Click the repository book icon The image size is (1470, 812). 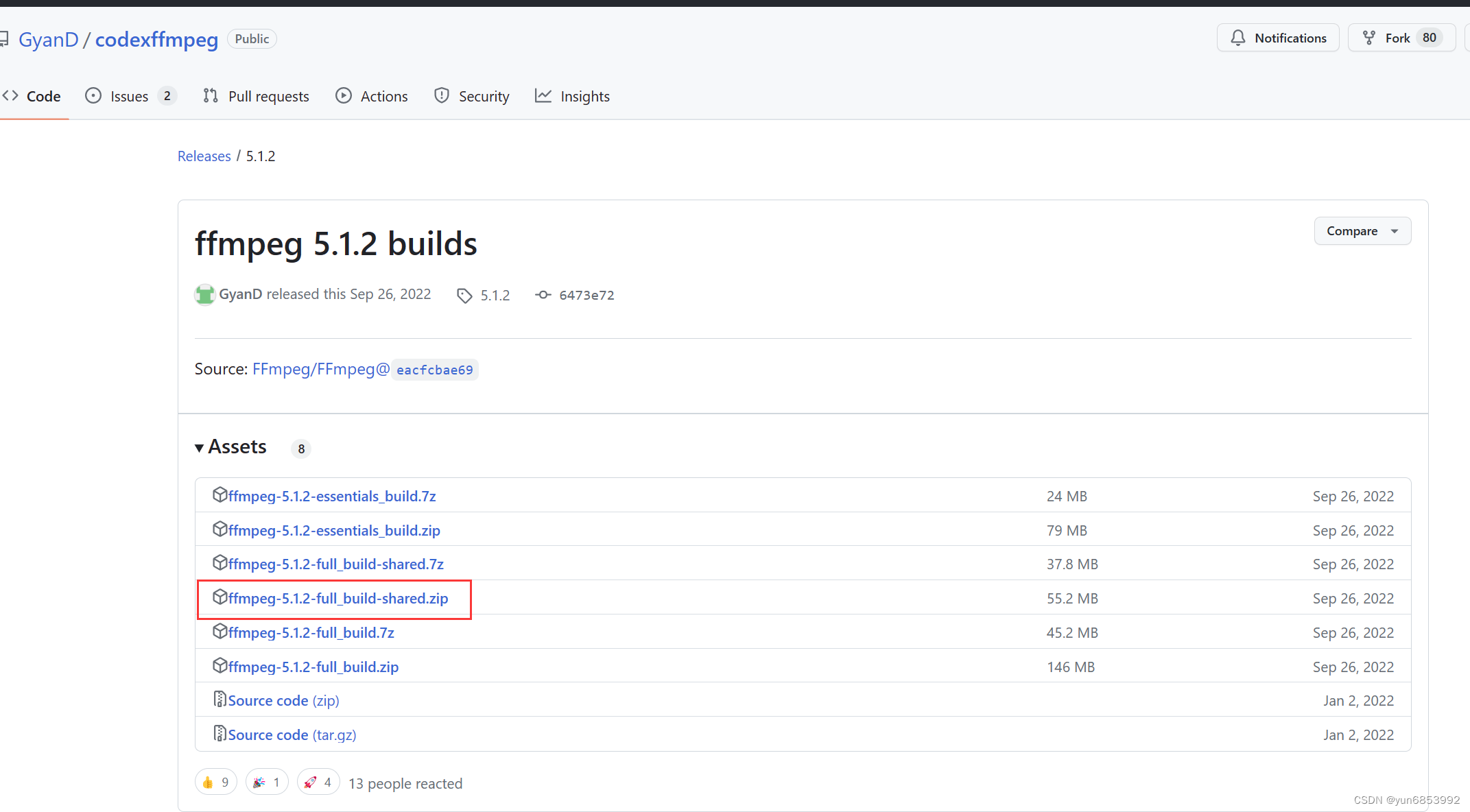coord(3,39)
